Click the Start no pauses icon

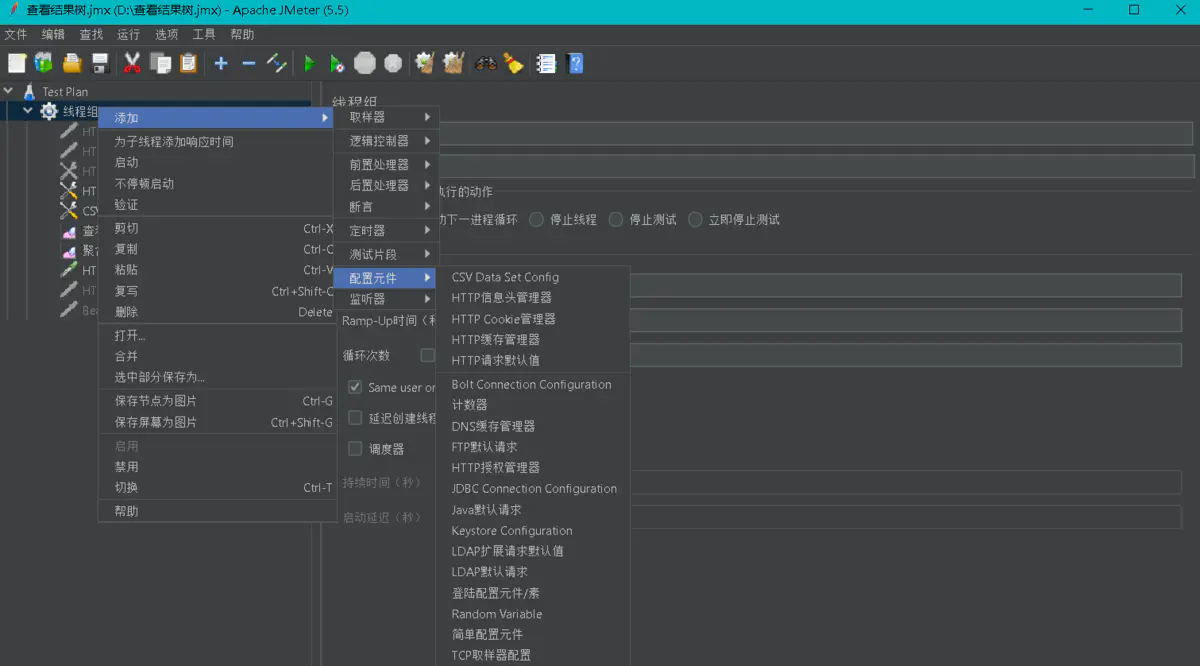pos(337,63)
